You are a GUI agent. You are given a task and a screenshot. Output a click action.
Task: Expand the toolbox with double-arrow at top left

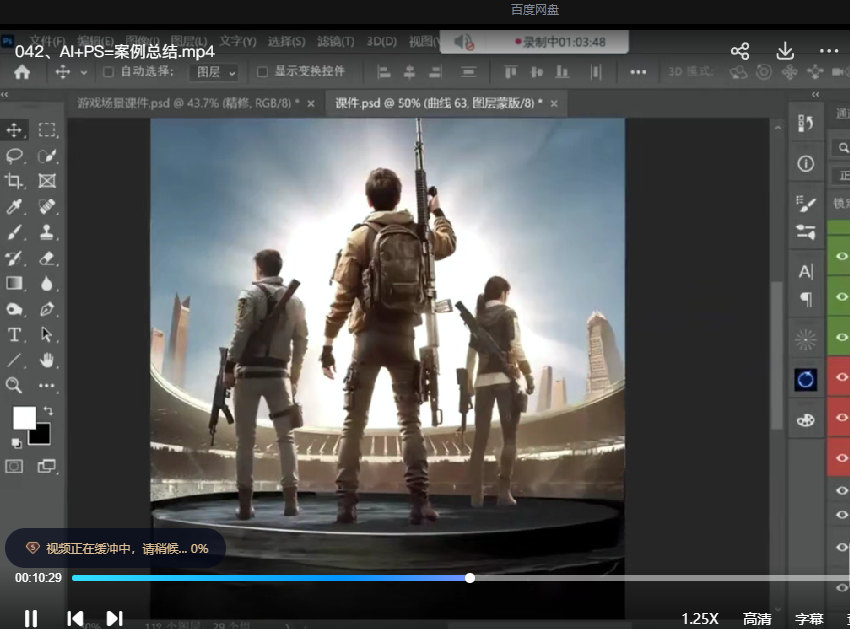(x=5, y=94)
